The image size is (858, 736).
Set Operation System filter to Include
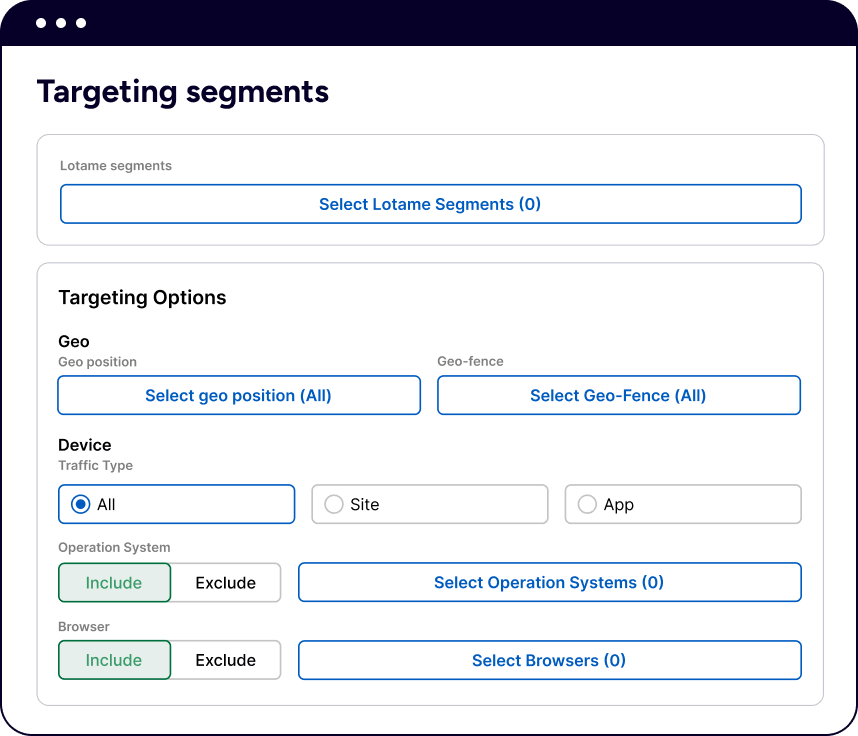click(x=114, y=583)
